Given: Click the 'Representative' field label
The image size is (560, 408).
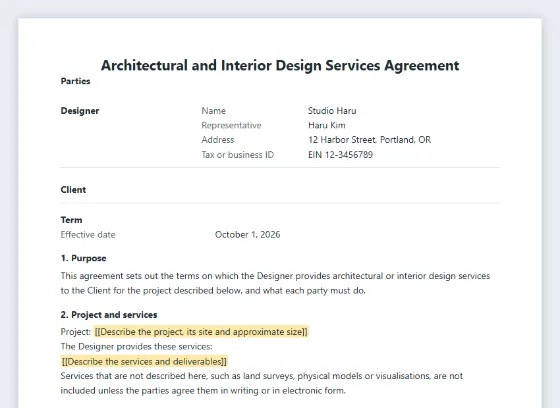Looking at the screenshot, I should (x=231, y=125).
